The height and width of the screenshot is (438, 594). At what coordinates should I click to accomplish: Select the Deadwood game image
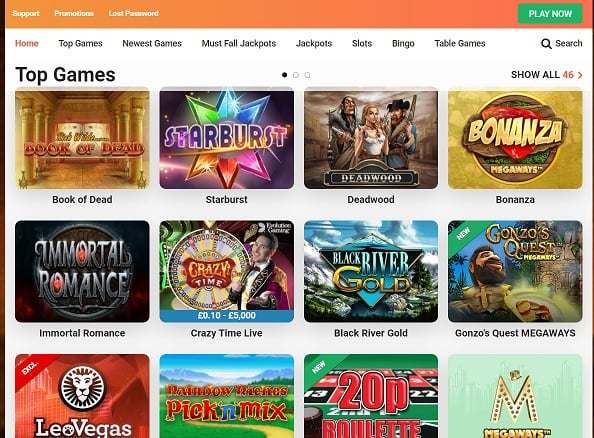(371, 138)
